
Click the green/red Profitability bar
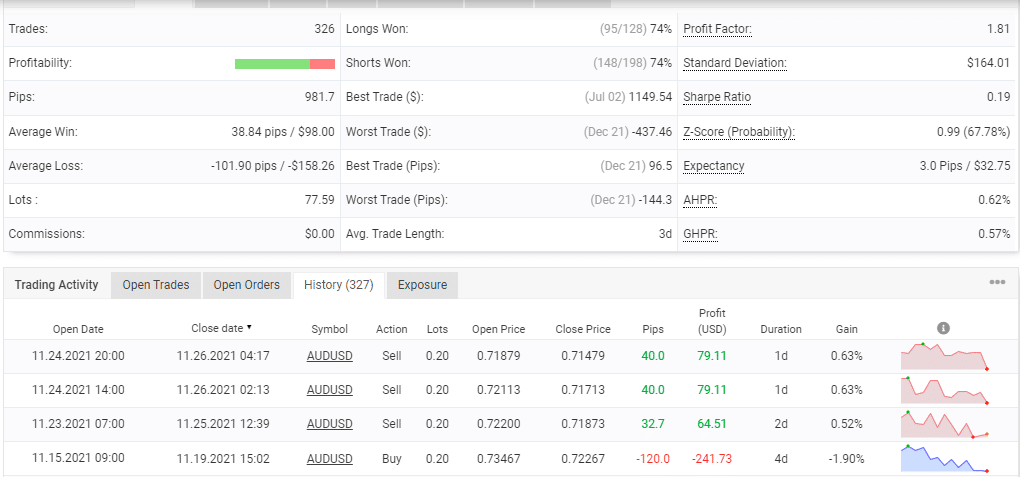pos(285,63)
